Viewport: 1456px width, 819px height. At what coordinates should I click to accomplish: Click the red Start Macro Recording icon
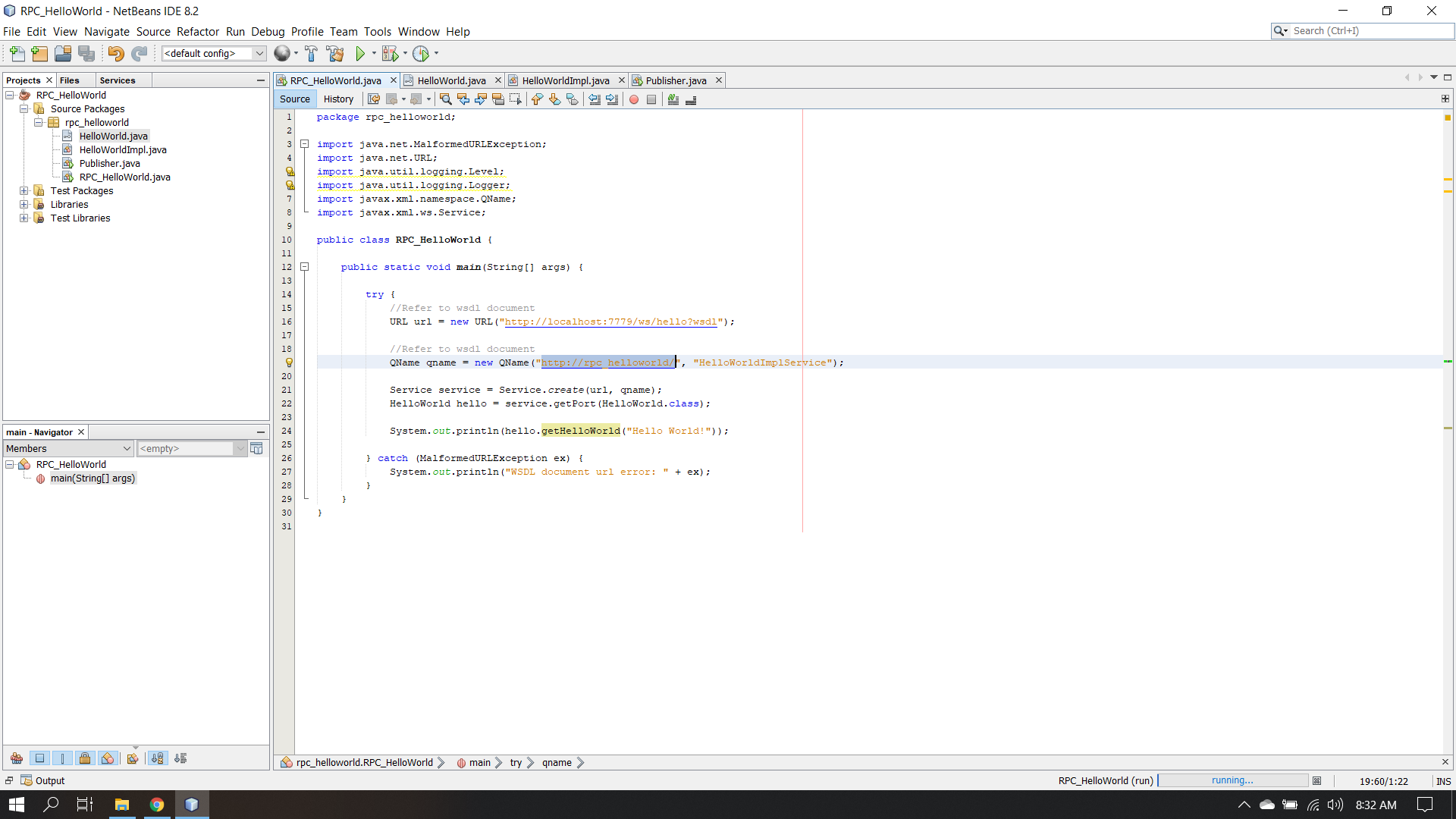pos(634,99)
